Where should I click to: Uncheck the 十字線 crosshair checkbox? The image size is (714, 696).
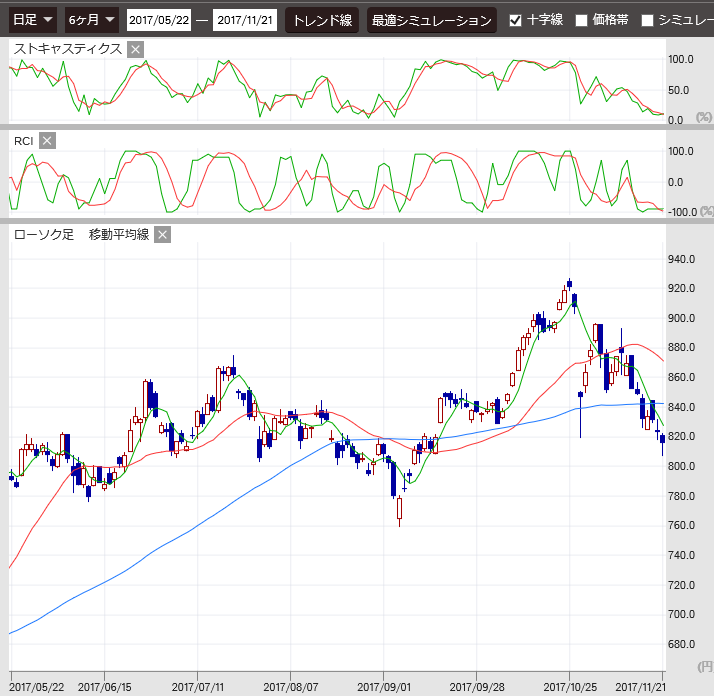pos(515,20)
